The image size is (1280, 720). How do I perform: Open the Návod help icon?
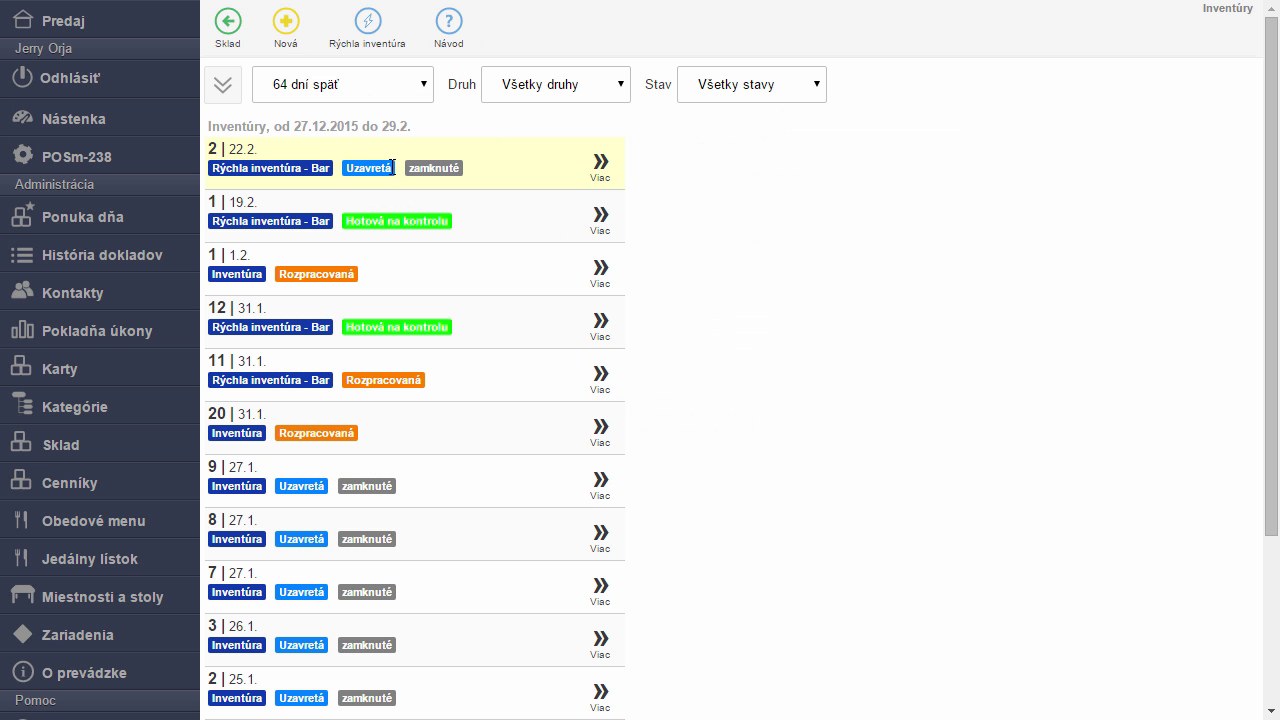[x=449, y=21]
